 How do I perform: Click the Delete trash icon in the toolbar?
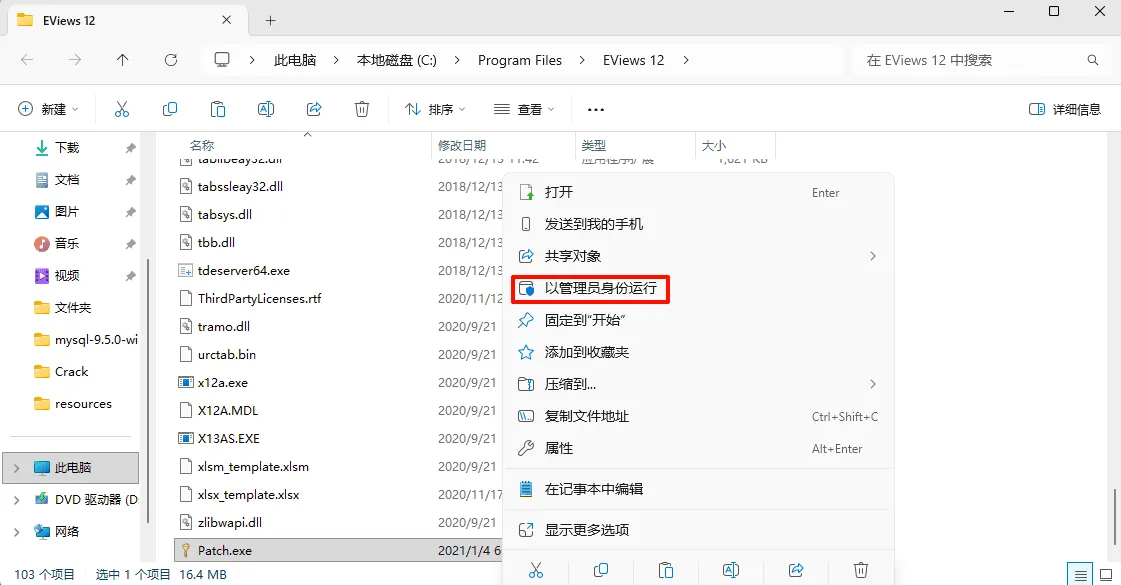point(362,109)
